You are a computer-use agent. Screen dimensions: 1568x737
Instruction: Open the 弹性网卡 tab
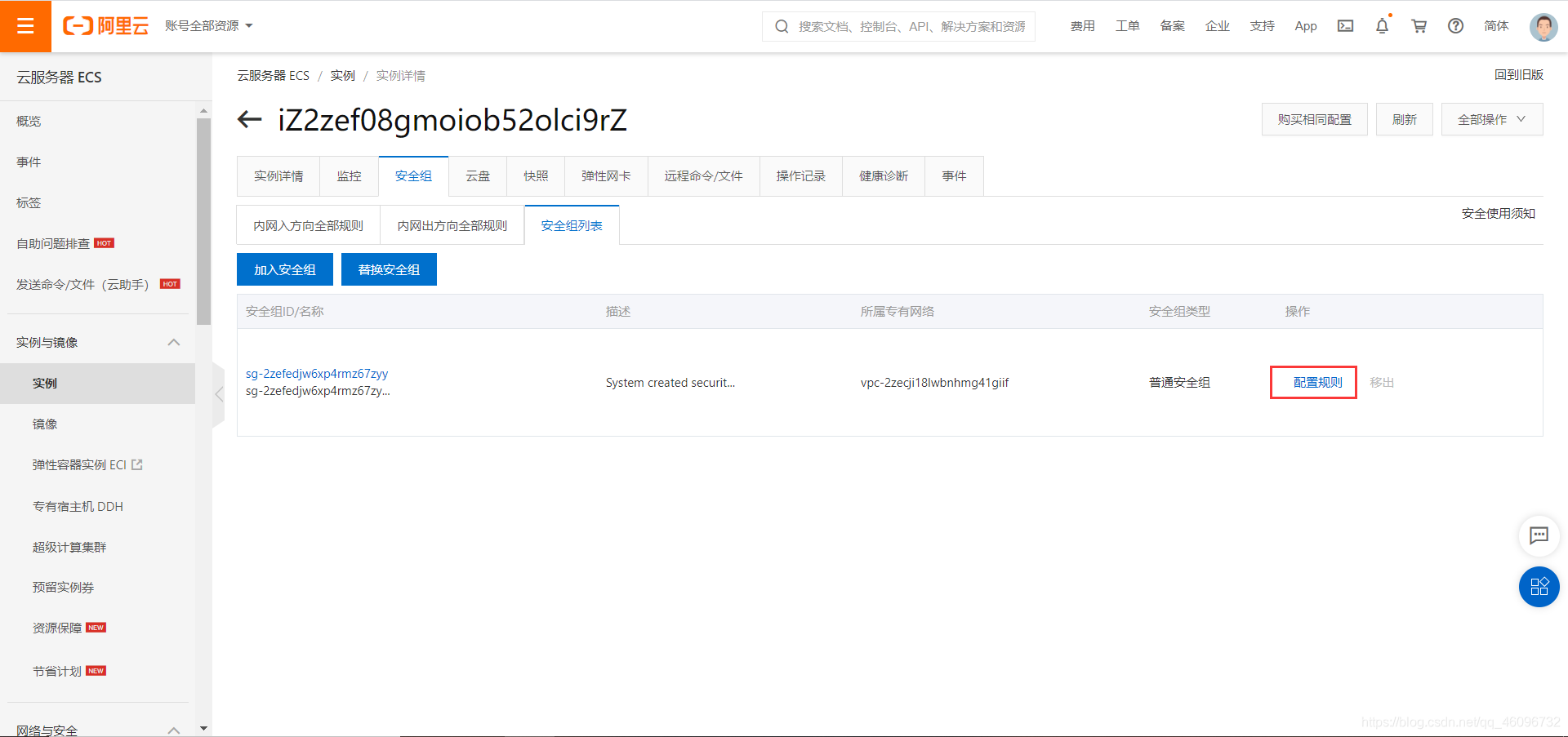(606, 176)
